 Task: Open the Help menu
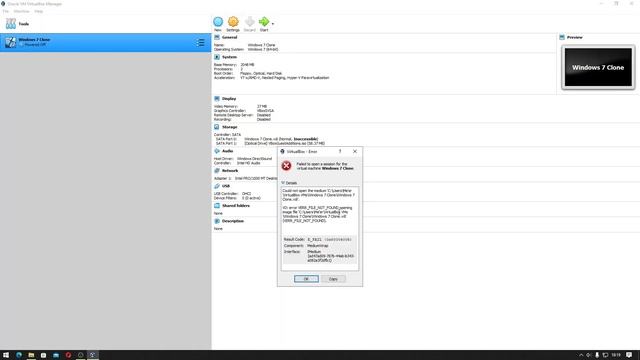click(38, 11)
